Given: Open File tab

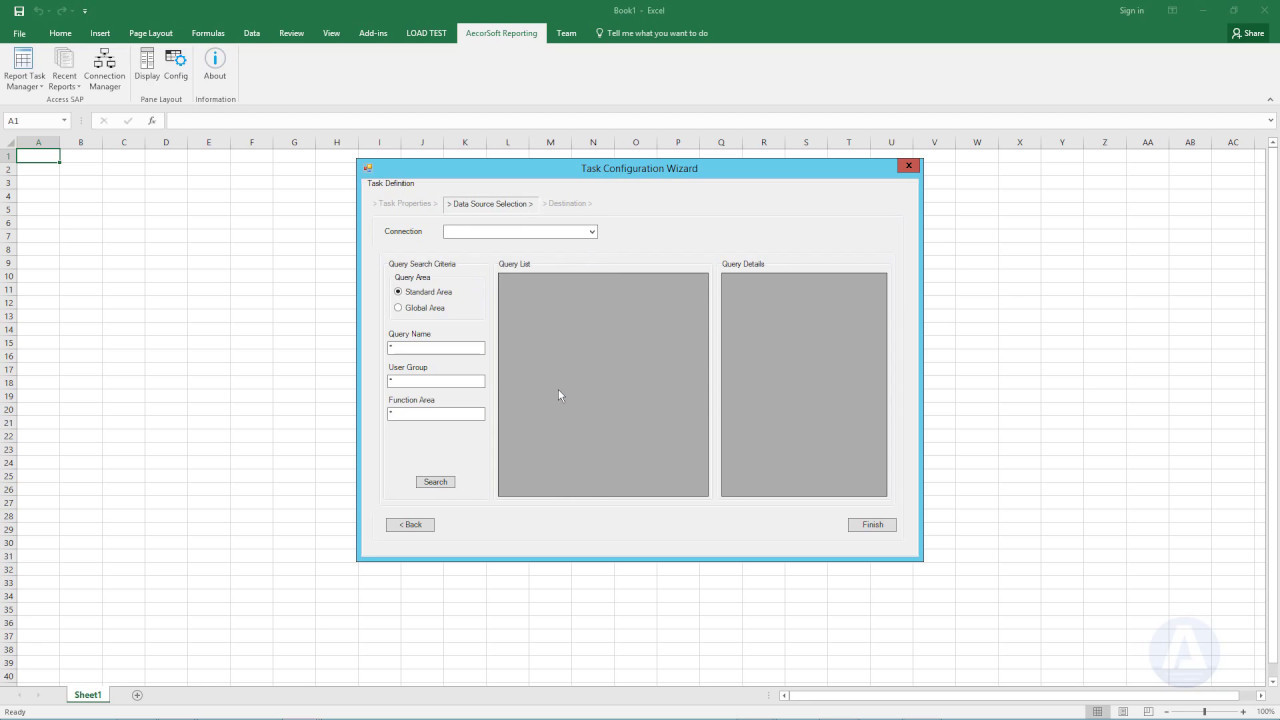Looking at the screenshot, I should pos(19,33).
